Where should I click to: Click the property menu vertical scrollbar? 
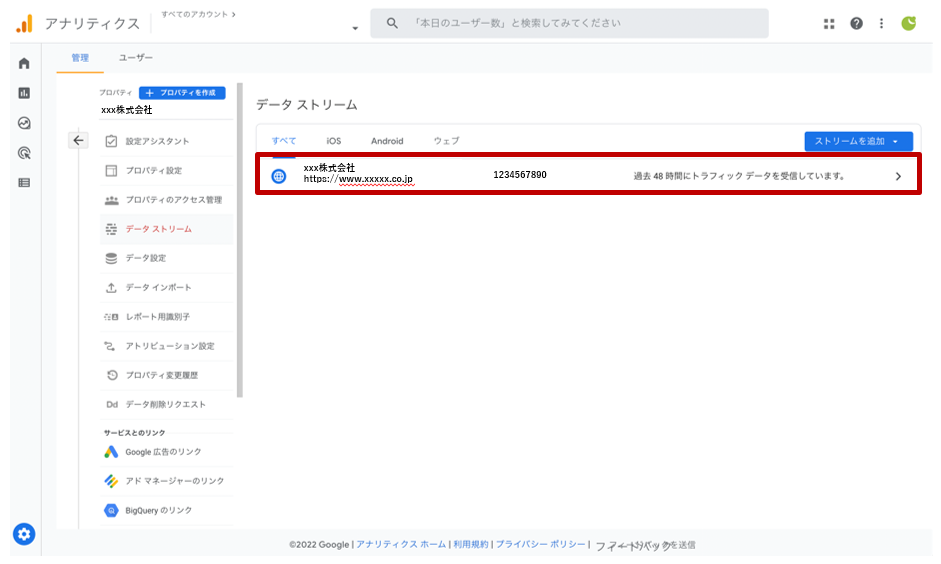tap(239, 240)
